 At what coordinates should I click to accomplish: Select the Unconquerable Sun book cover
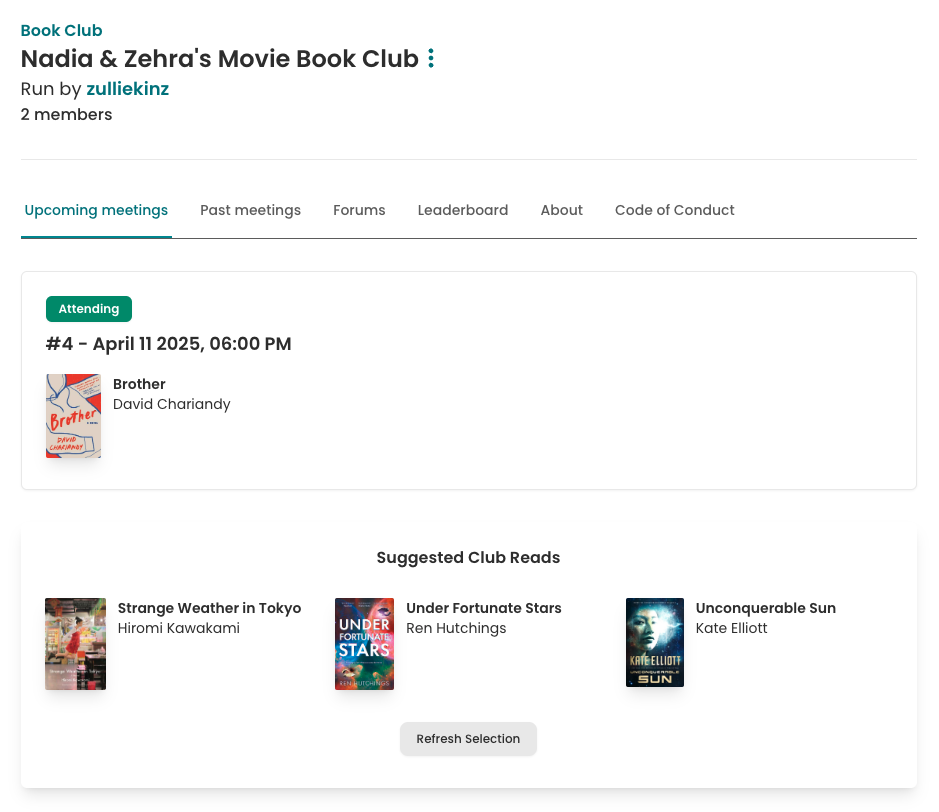tap(655, 643)
